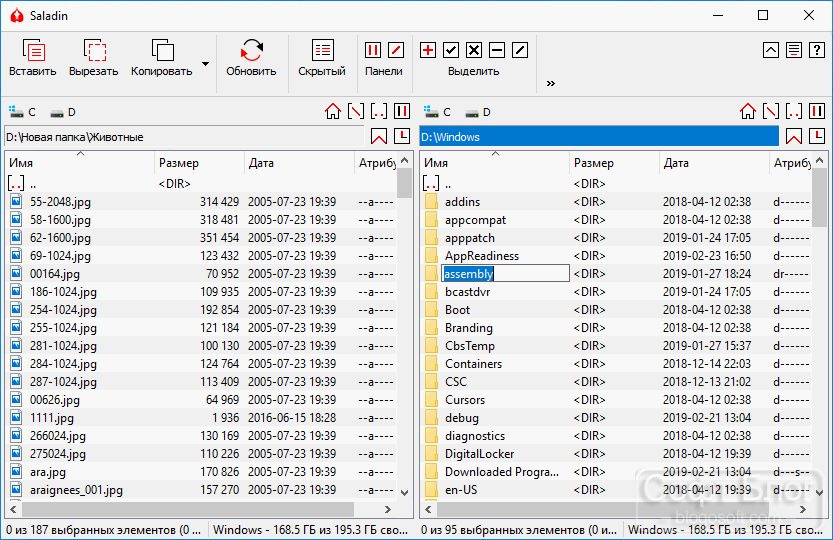Screen dimensions: 833x540
Task: Click the left panel horizontal scrollbar
Action: coord(201,509)
